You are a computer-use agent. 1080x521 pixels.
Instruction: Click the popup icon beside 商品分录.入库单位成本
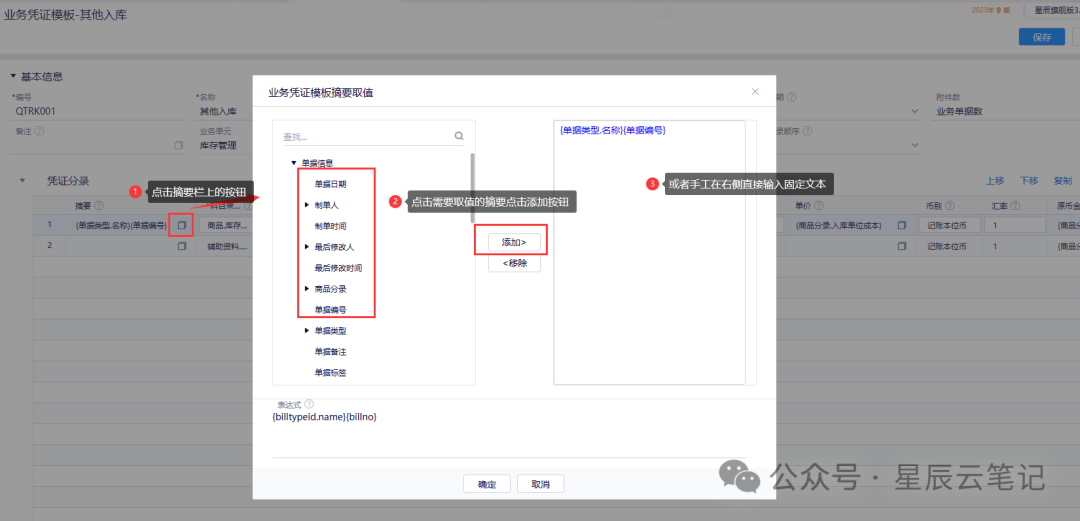902,225
